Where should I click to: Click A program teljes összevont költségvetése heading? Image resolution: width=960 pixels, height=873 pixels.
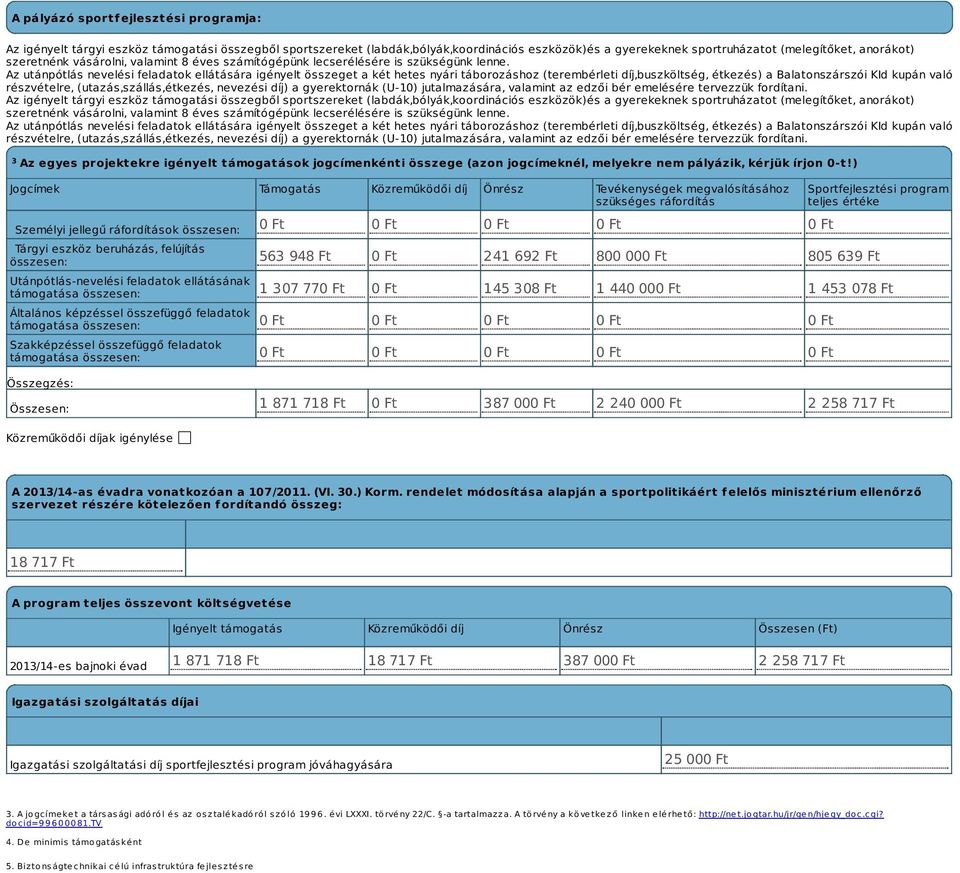pos(151,603)
